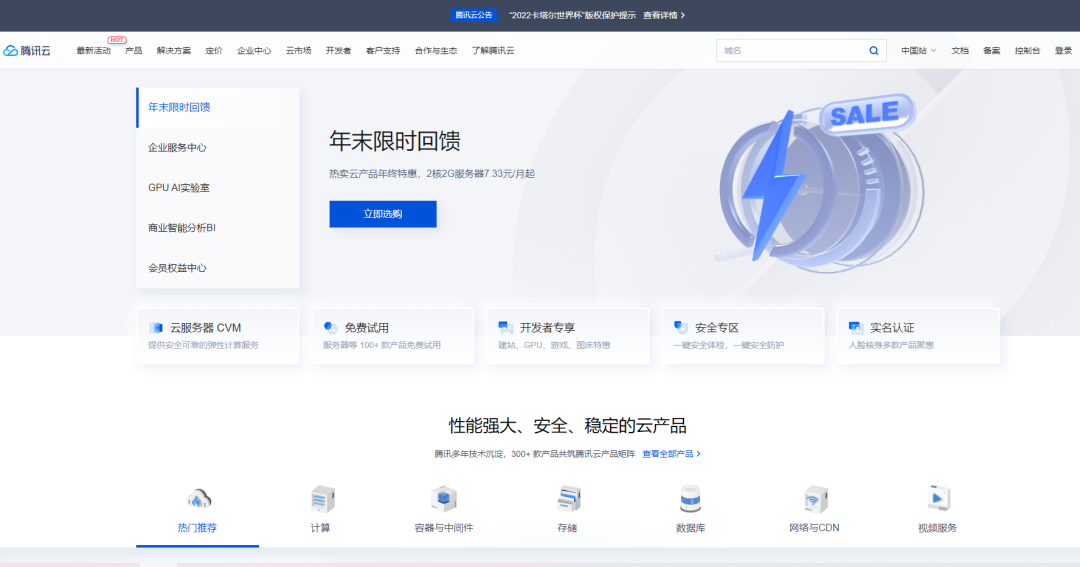Click the search magnifier icon

click(x=873, y=50)
